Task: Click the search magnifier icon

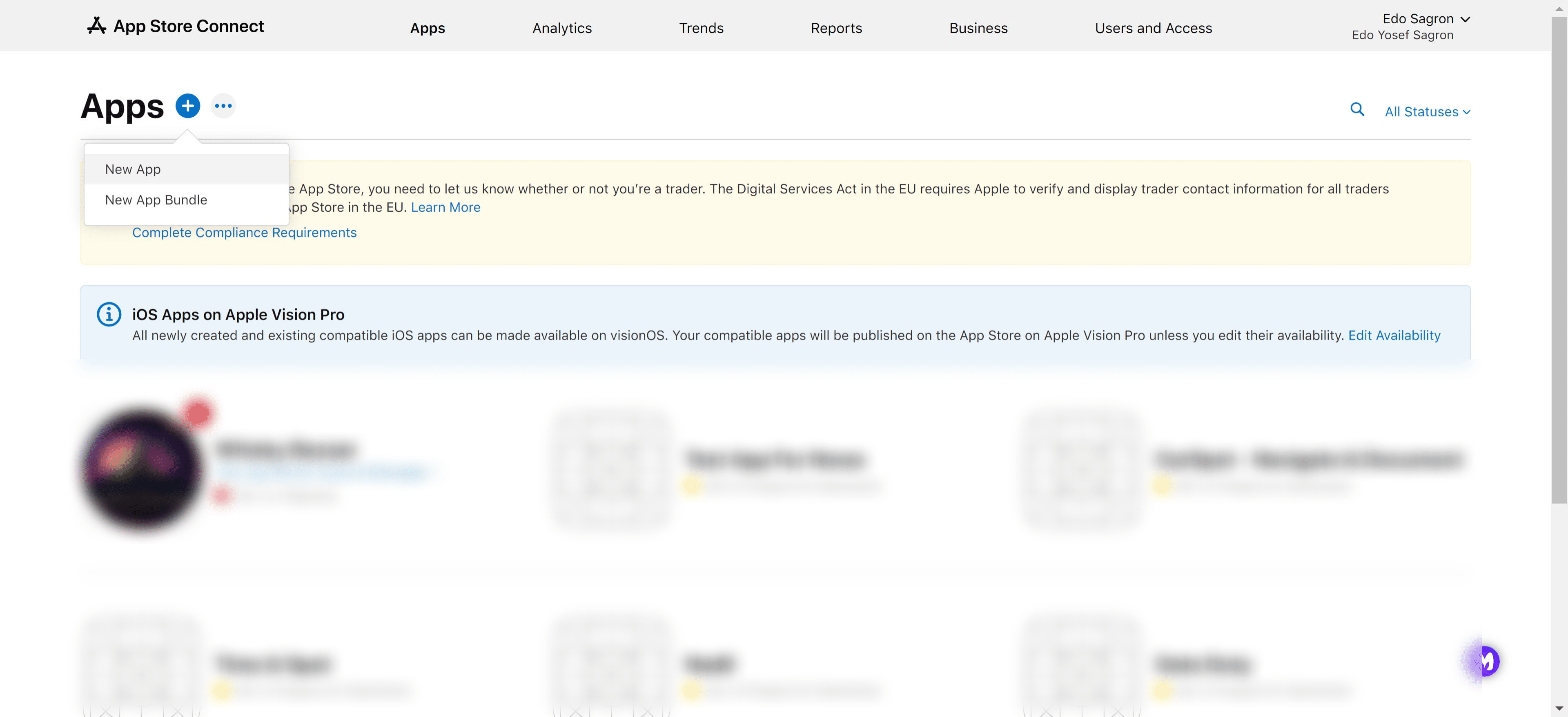Action: tap(1357, 109)
